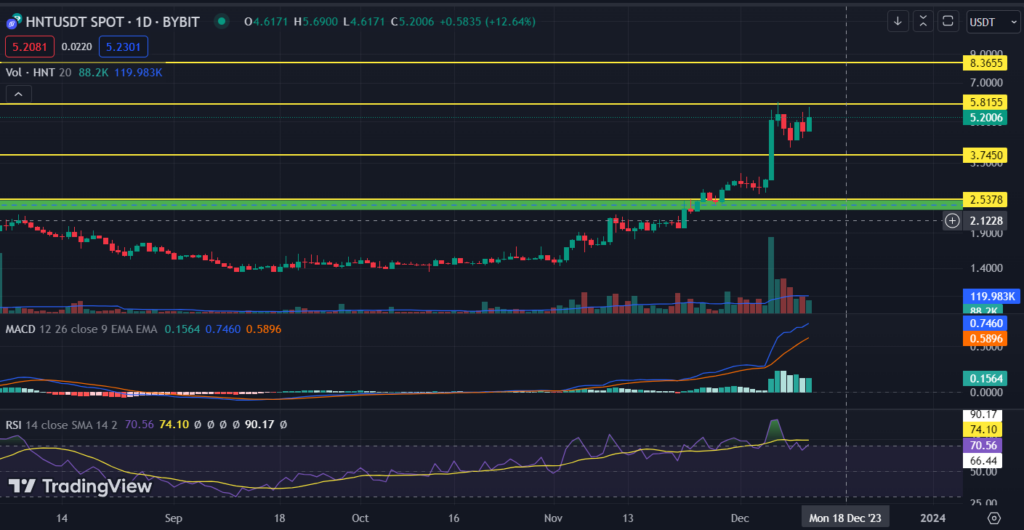Click the 0.0220 spread value

[x=77, y=47]
